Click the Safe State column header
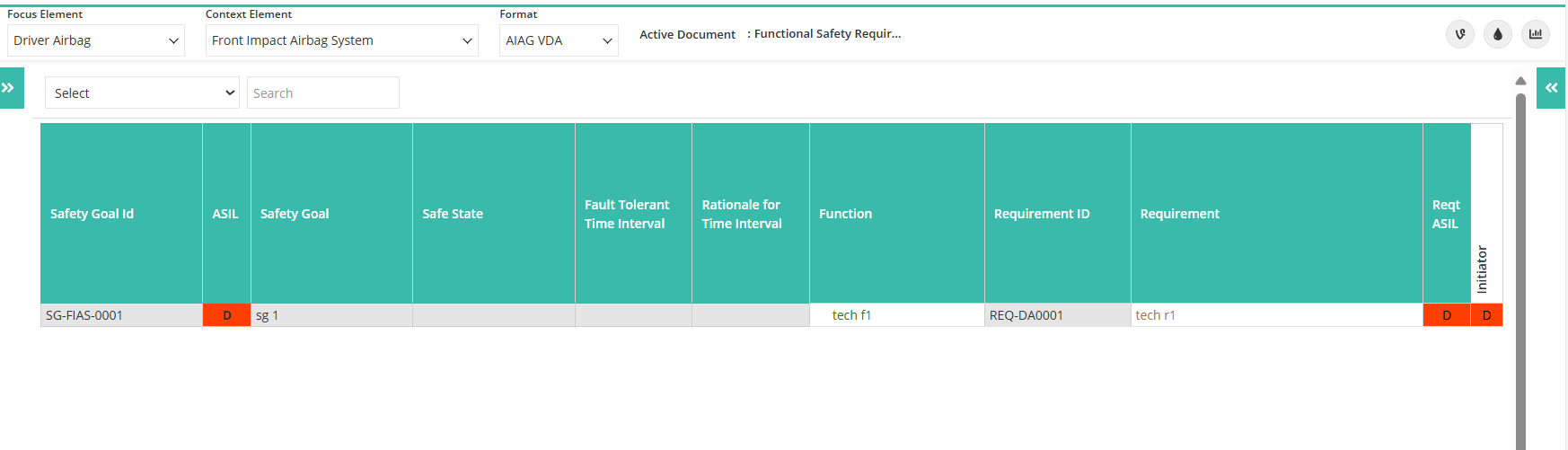Viewport: 1568px width, 450px height. (494, 214)
